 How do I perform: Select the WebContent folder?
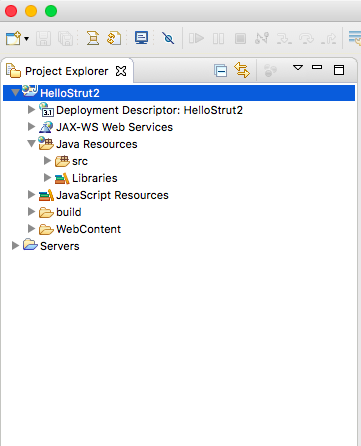point(88,229)
